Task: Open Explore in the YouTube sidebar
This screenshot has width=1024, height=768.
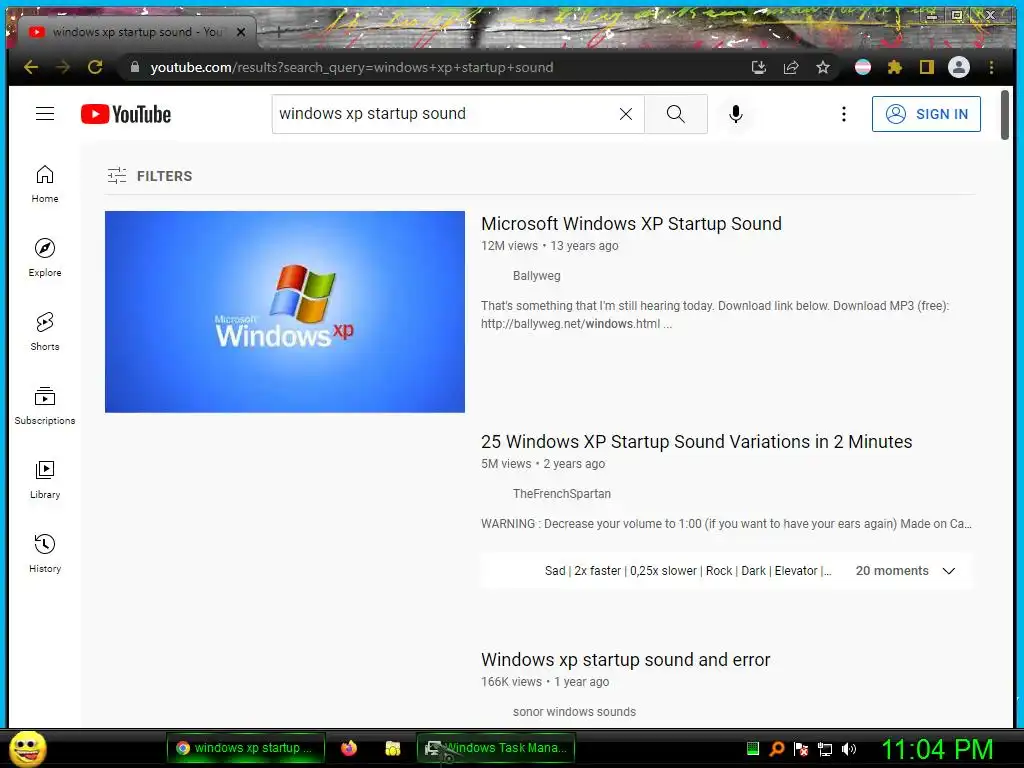Action: tap(45, 258)
